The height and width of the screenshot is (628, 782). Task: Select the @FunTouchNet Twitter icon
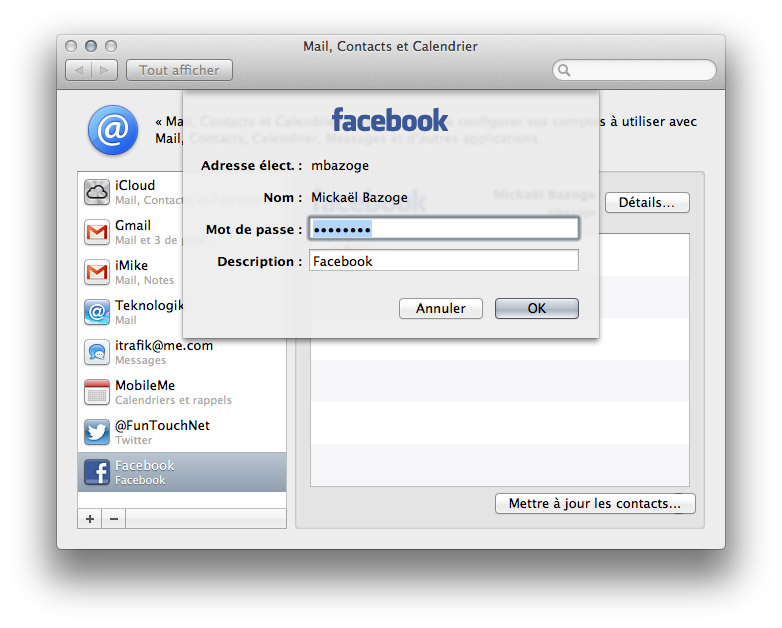pos(97,432)
